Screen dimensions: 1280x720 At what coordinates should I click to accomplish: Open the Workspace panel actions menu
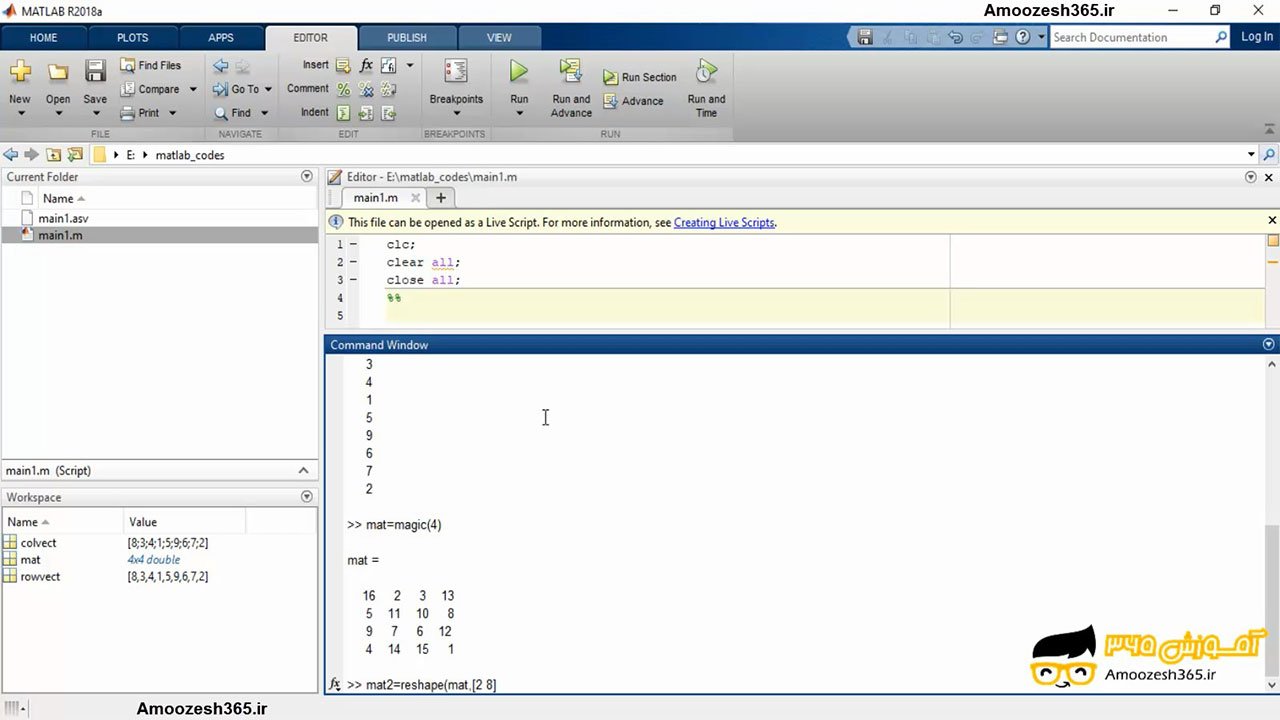pos(307,497)
